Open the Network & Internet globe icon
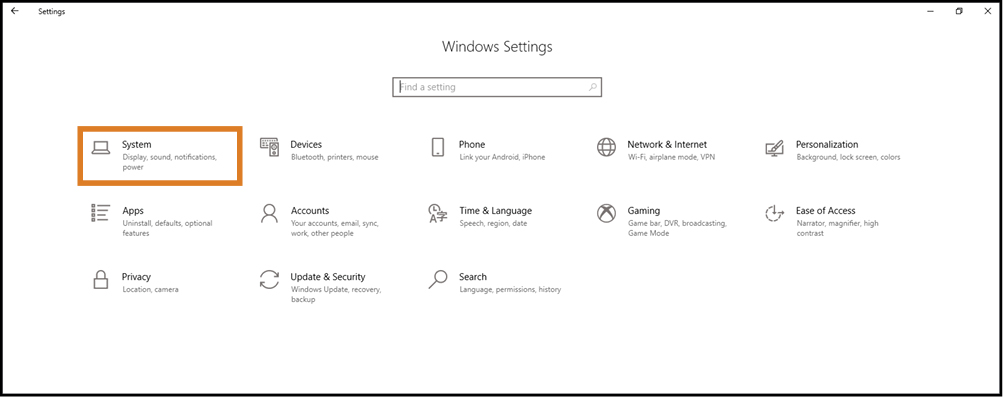Image resolution: width=1003 pixels, height=397 pixels. pos(606,148)
